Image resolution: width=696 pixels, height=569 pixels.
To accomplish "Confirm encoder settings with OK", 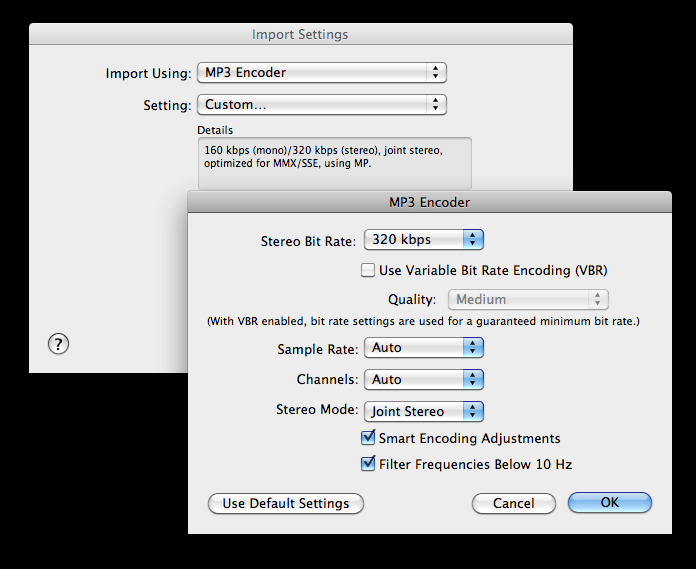I will (610, 503).
